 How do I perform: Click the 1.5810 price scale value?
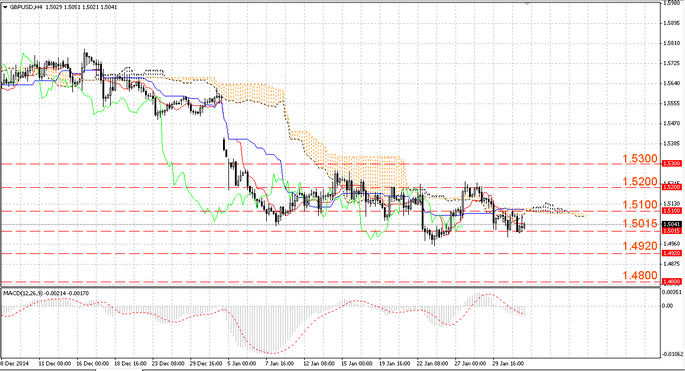coord(671,43)
